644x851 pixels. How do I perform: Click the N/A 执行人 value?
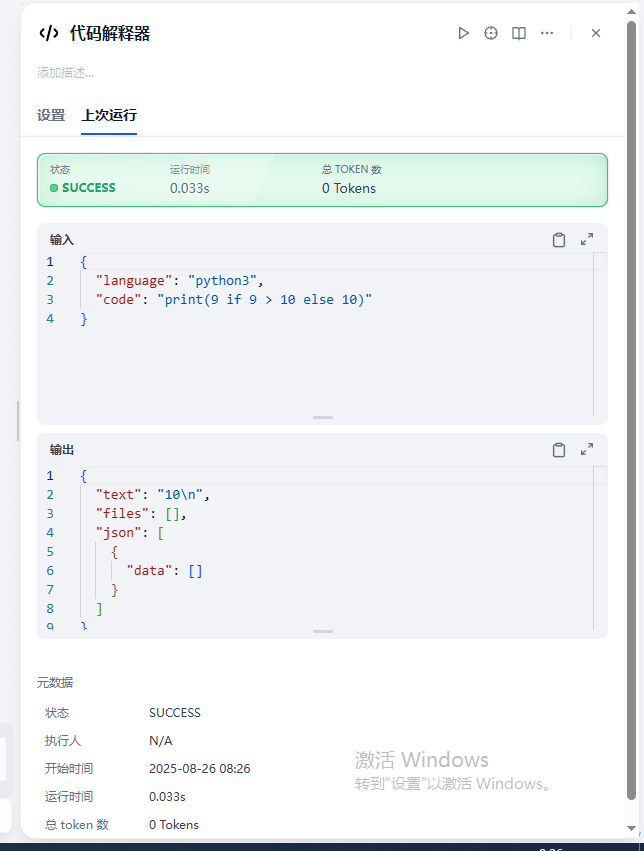[161, 741]
